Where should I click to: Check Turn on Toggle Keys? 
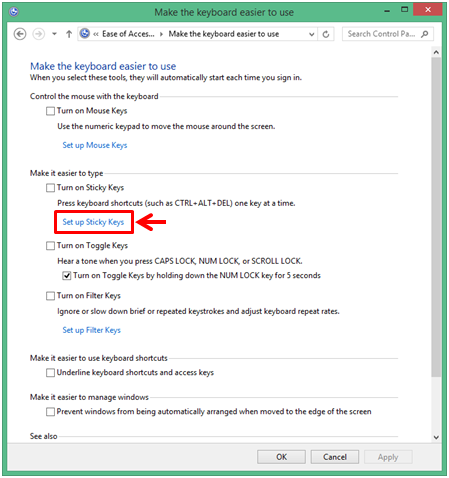tap(50, 246)
